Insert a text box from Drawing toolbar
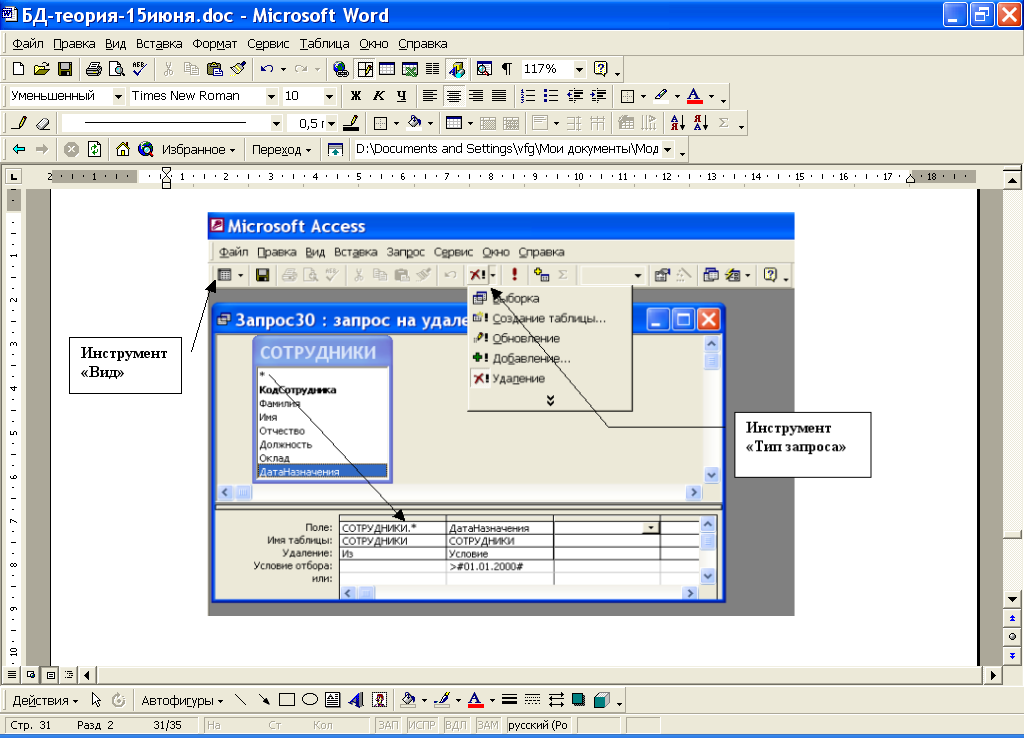The width and height of the screenshot is (1024, 738). tap(332, 700)
